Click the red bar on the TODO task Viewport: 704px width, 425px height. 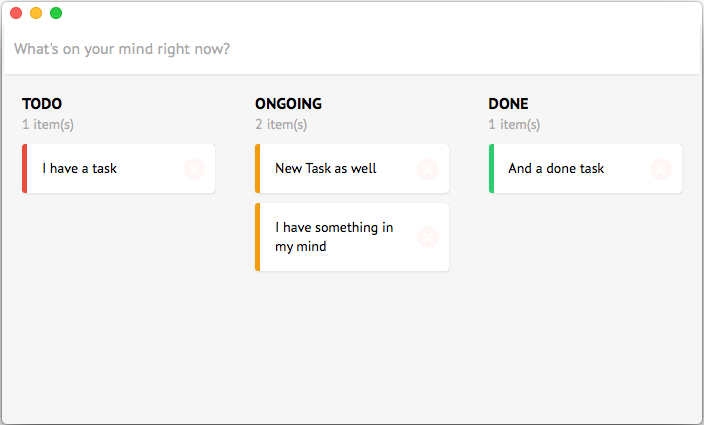[x=25, y=169]
